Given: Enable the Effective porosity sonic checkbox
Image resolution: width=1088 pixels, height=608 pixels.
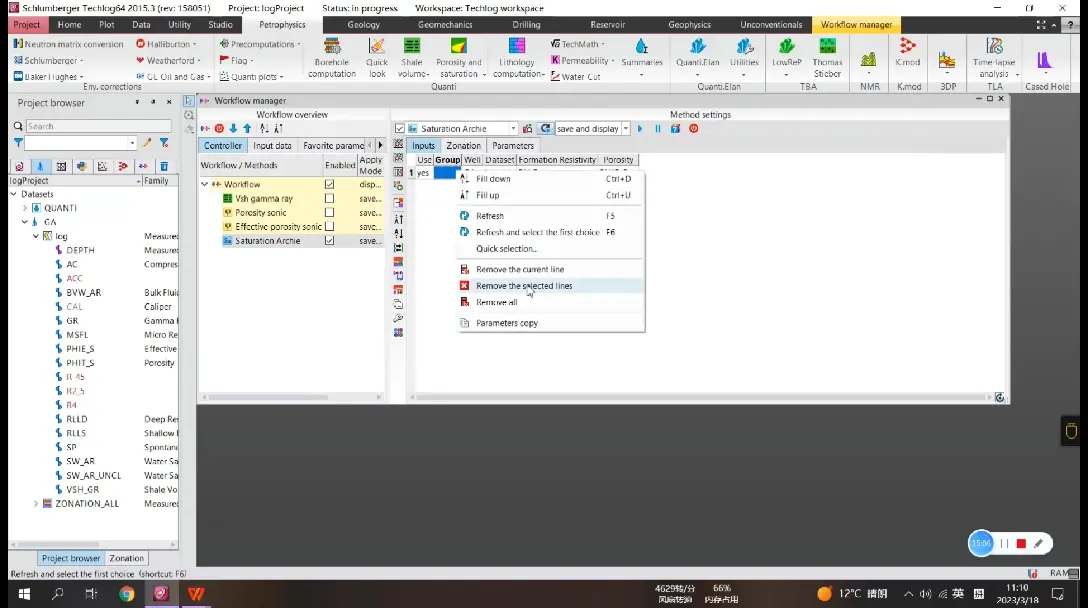Looking at the screenshot, I should coord(330,226).
